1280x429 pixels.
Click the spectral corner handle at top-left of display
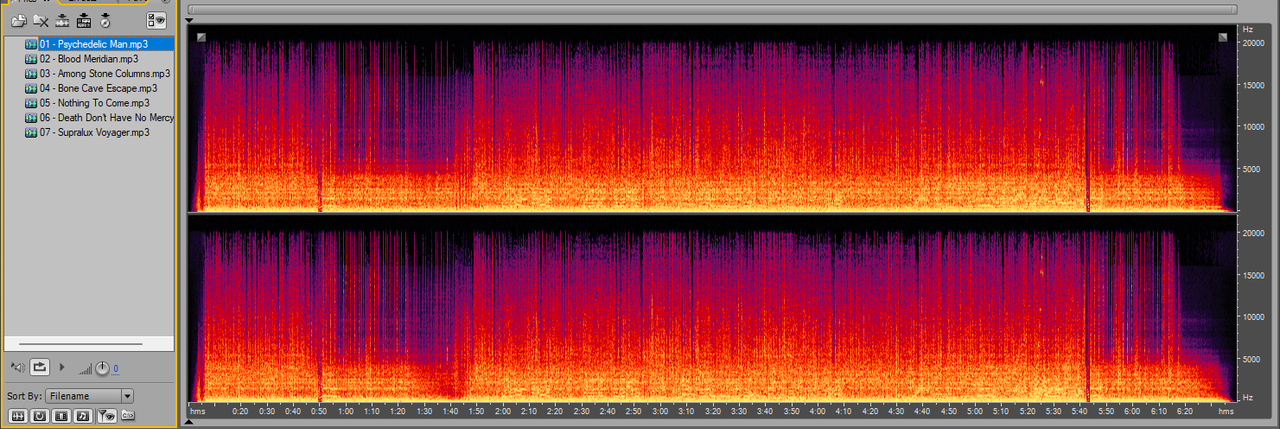(201, 38)
